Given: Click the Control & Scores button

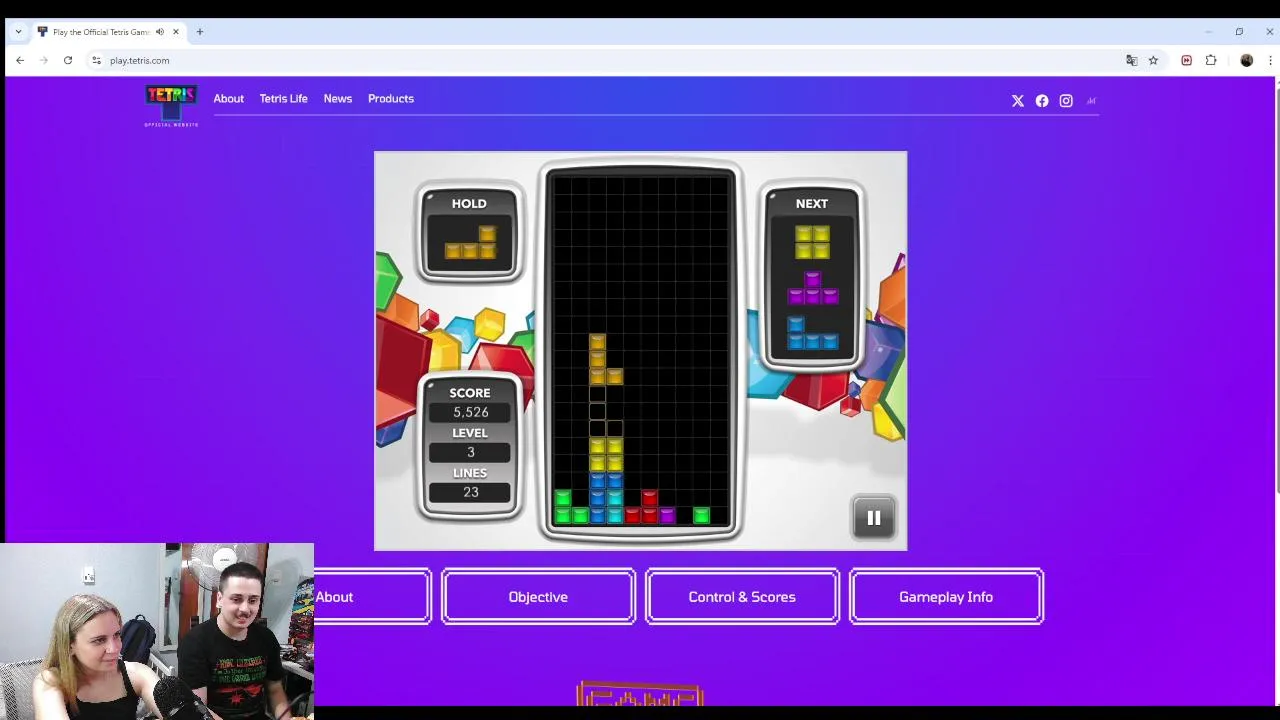Looking at the screenshot, I should click(742, 597).
